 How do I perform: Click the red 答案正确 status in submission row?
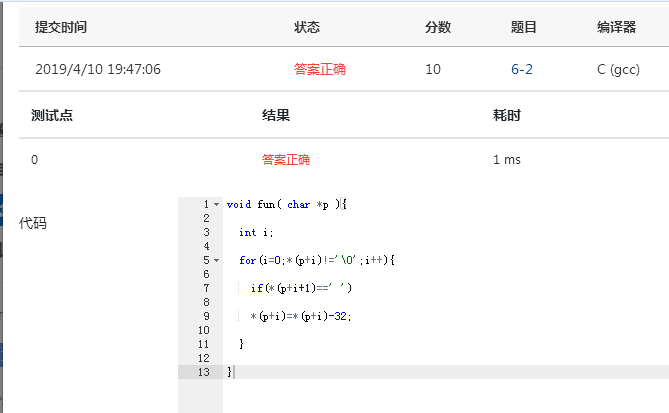point(320,69)
